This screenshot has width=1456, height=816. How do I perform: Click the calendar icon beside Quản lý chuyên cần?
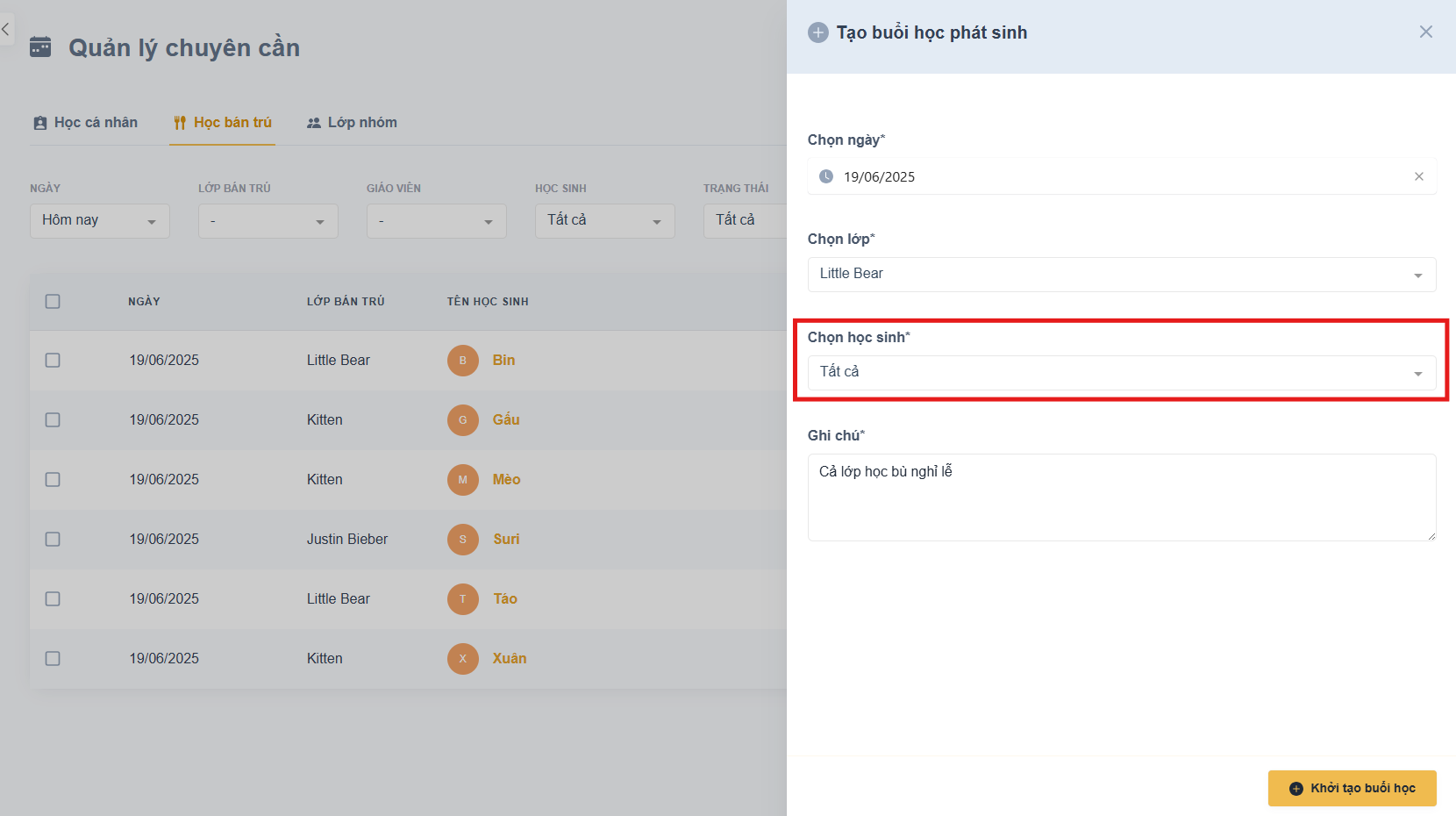coord(40,47)
